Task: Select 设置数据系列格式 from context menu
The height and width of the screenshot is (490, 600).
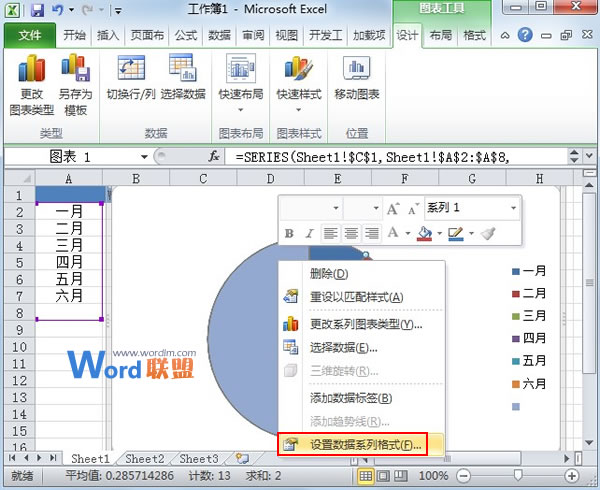Action: pos(365,444)
